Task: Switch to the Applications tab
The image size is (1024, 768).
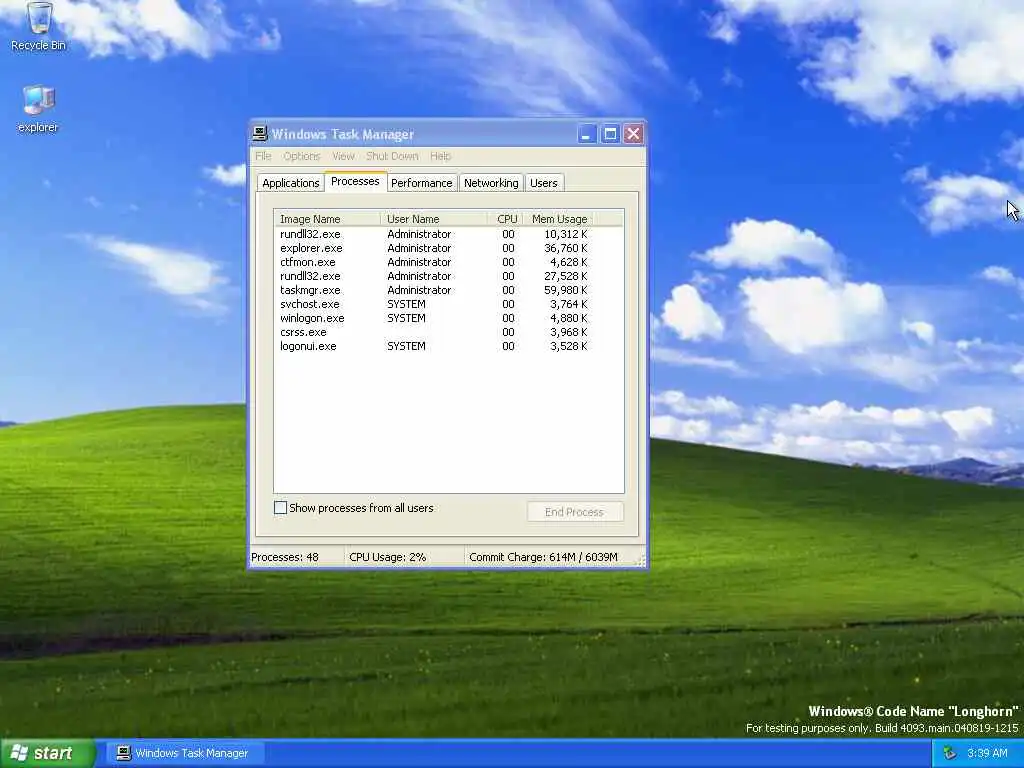Action: [x=291, y=183]
